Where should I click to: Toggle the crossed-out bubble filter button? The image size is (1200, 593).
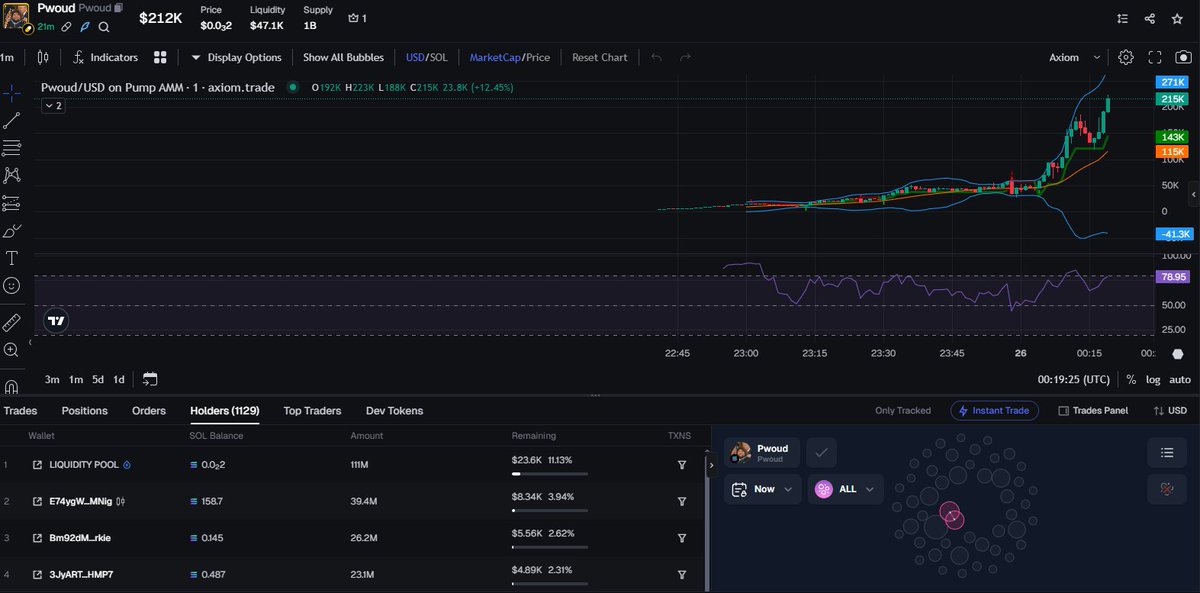1166,489
